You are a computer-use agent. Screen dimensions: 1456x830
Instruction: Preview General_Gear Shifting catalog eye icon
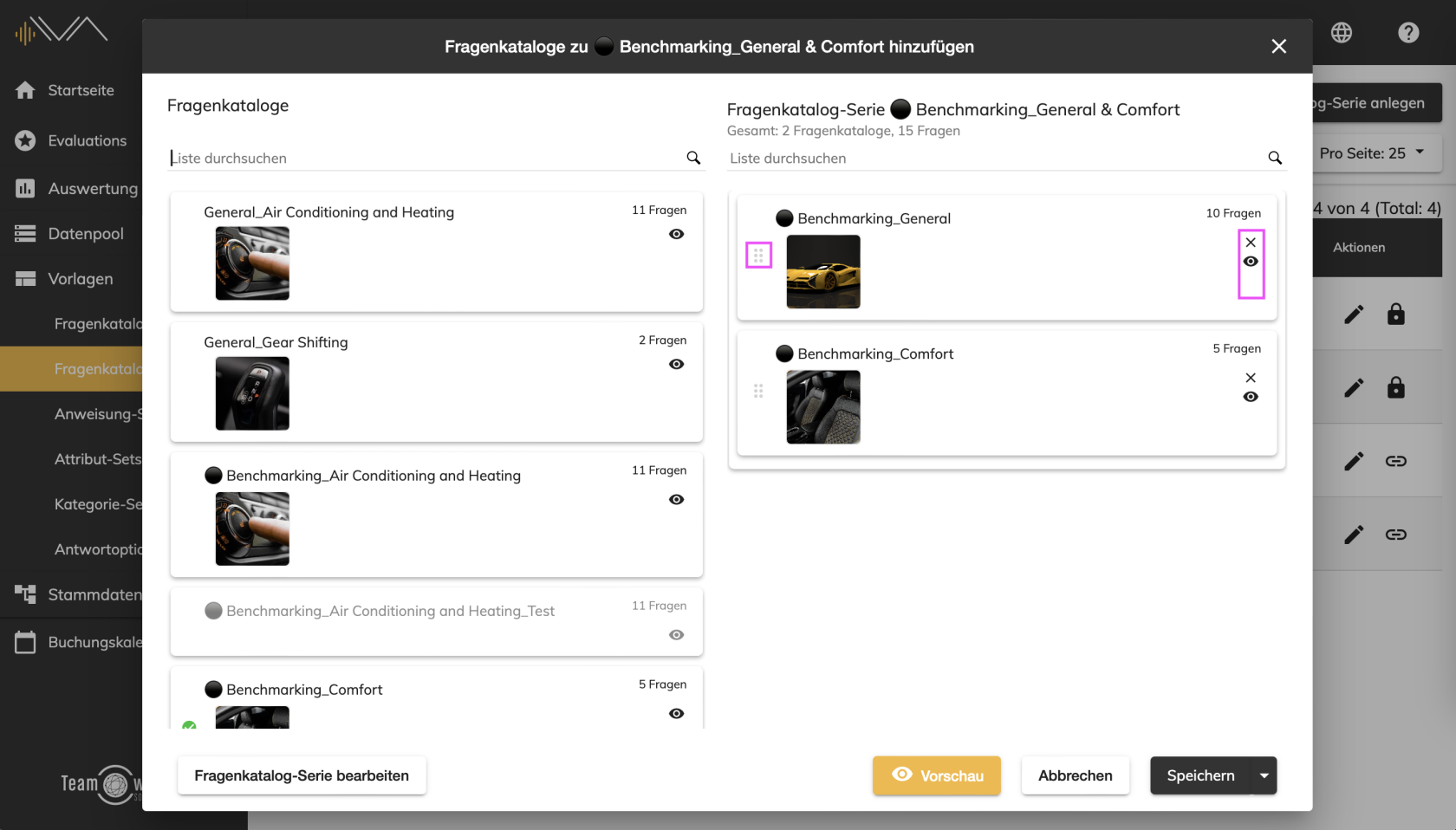(677, 364)
